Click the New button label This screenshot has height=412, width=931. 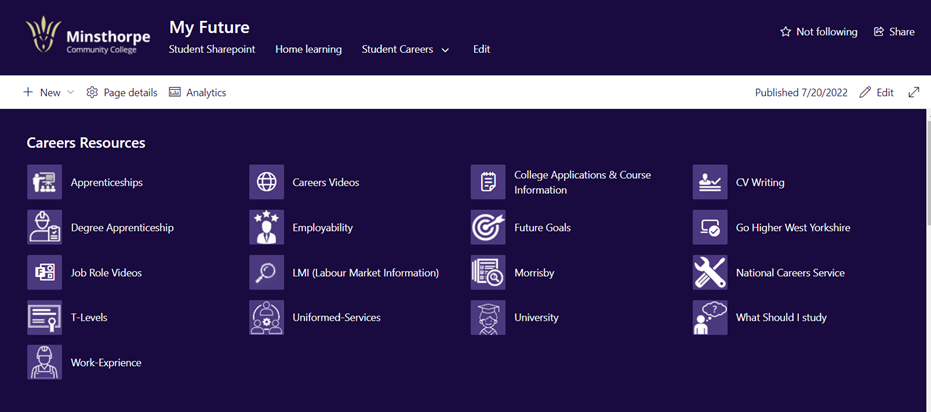tap(50, 93)
